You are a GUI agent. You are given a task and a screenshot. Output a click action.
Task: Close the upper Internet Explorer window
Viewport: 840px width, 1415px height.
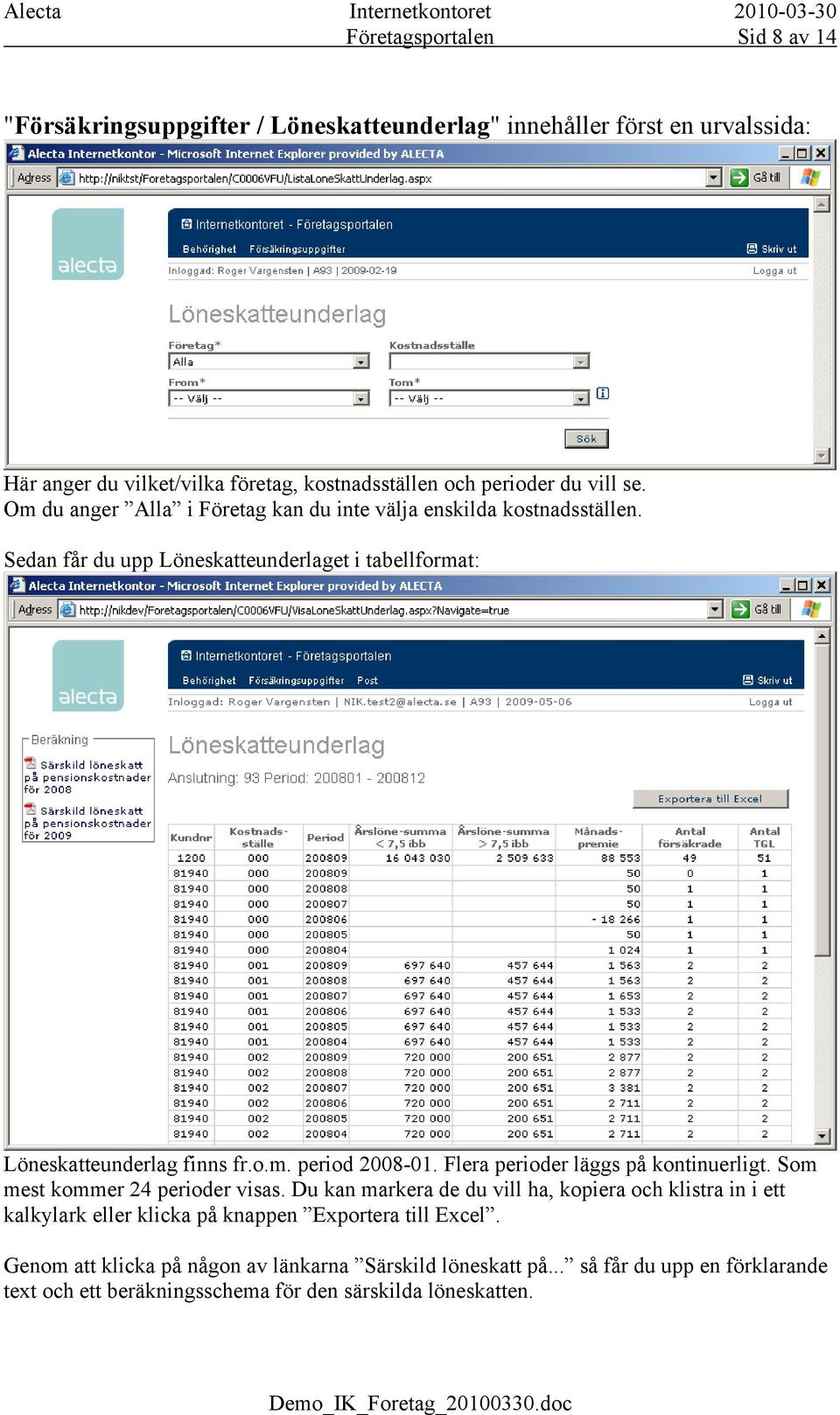tap(821, 153)
